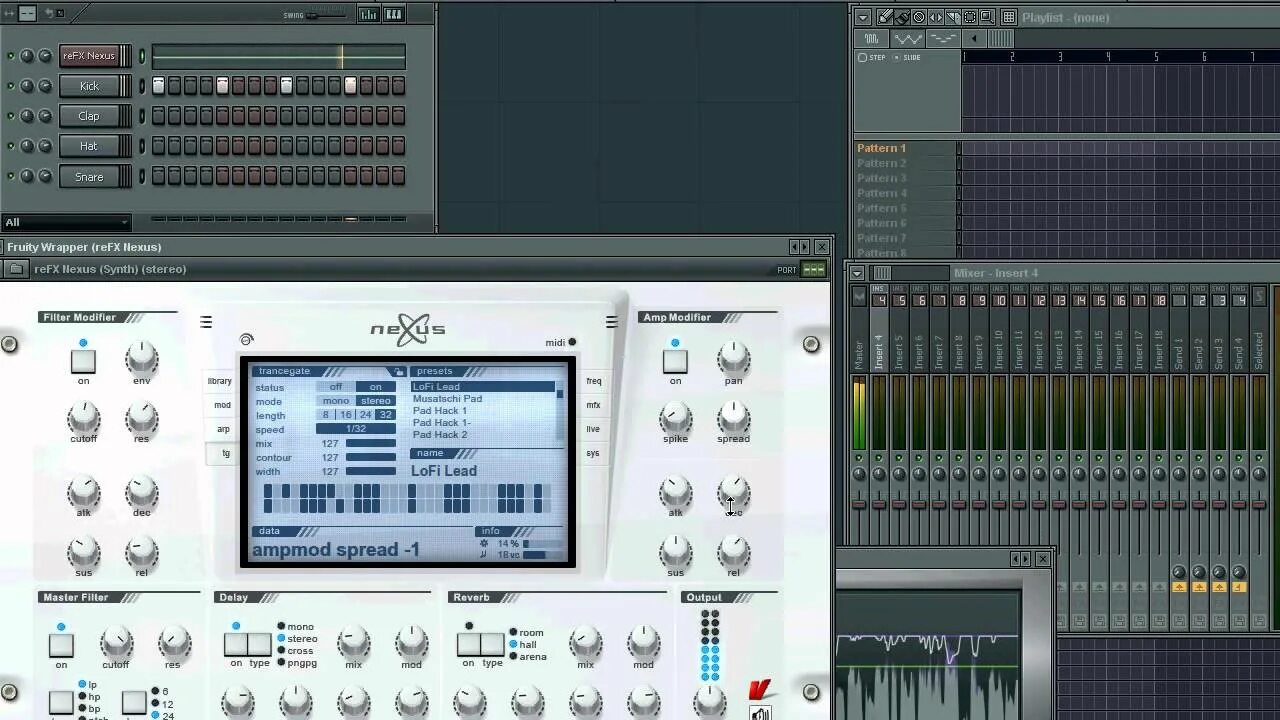
Task: Toggle Master Filter on button
Action: [61, 645]
